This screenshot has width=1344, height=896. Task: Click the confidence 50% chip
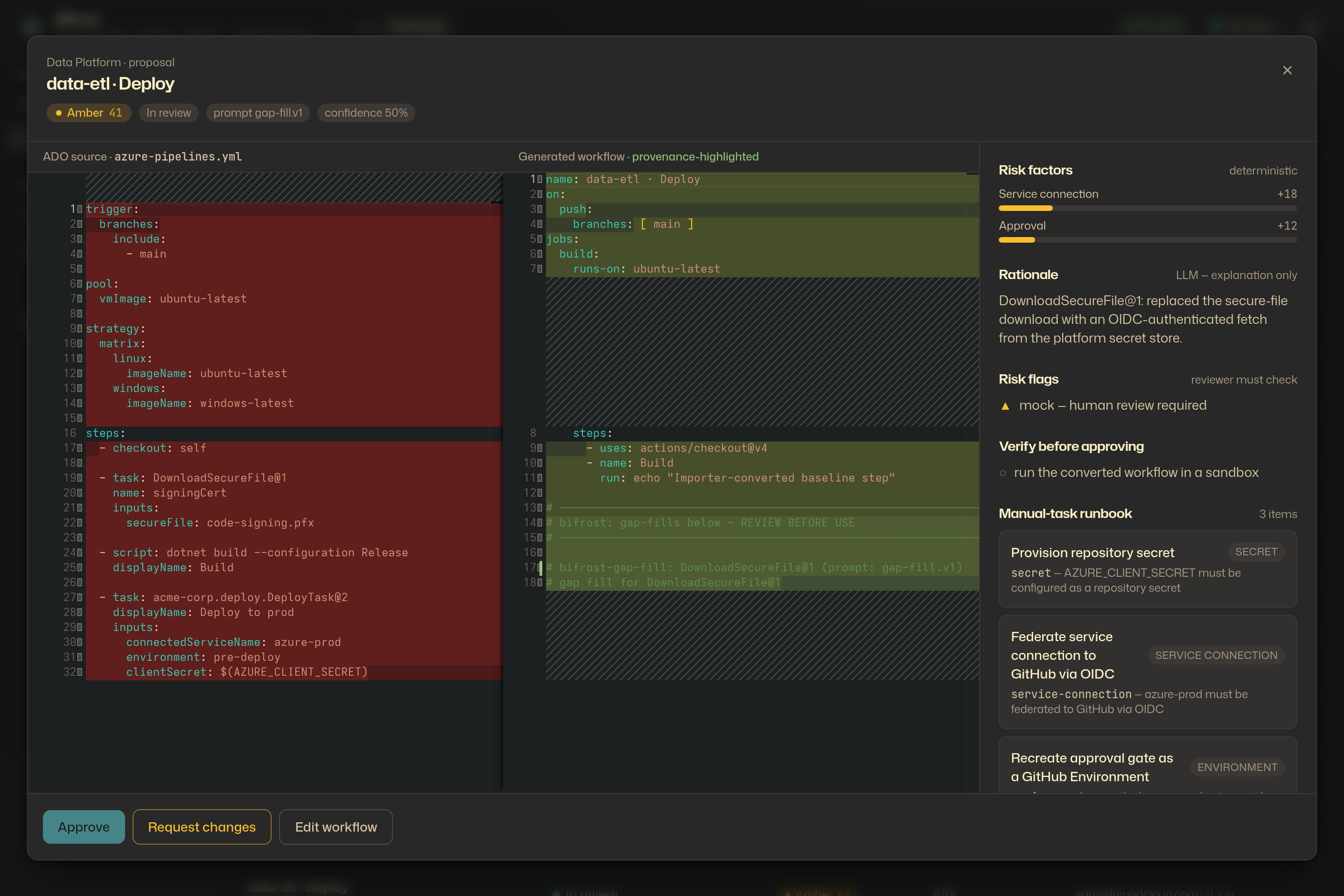pyautogui.click(x=366, y=112)
